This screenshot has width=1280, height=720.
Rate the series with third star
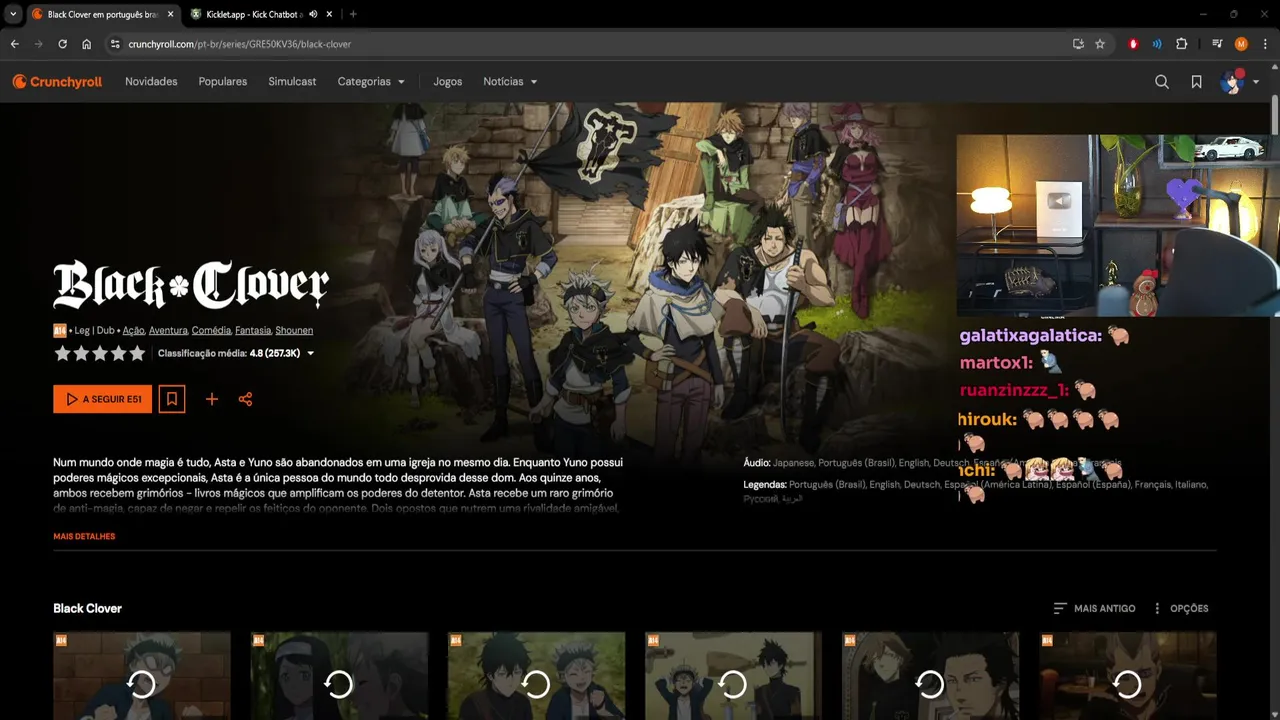coord(100,353)
